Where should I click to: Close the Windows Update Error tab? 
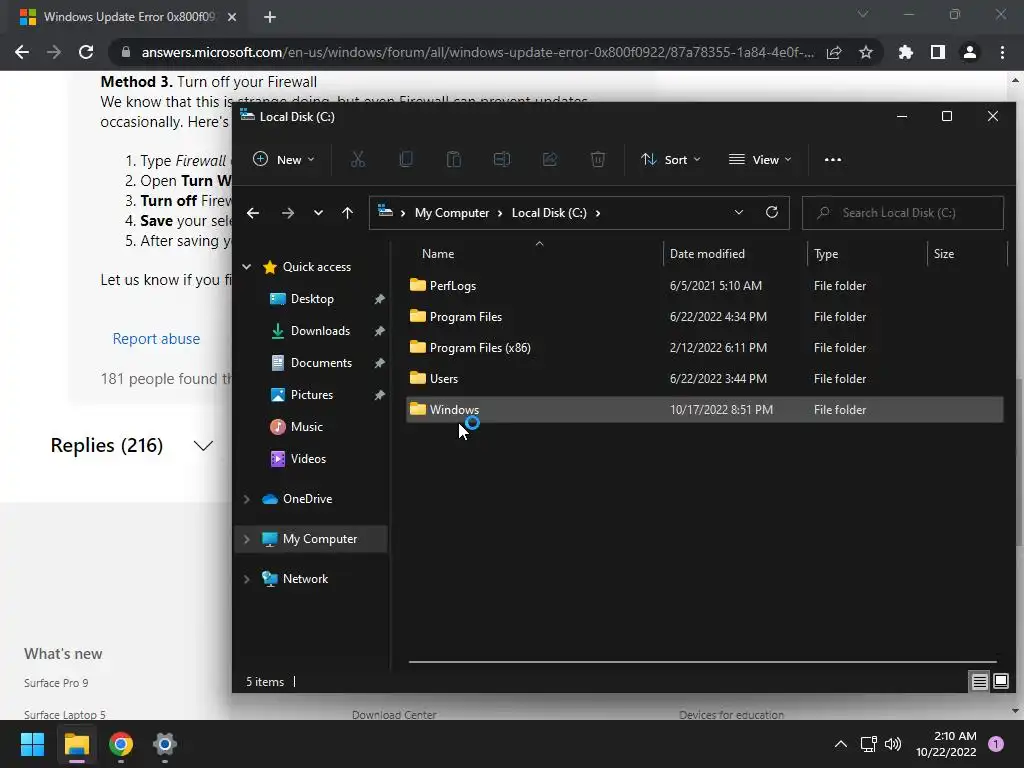pos(232,17)
